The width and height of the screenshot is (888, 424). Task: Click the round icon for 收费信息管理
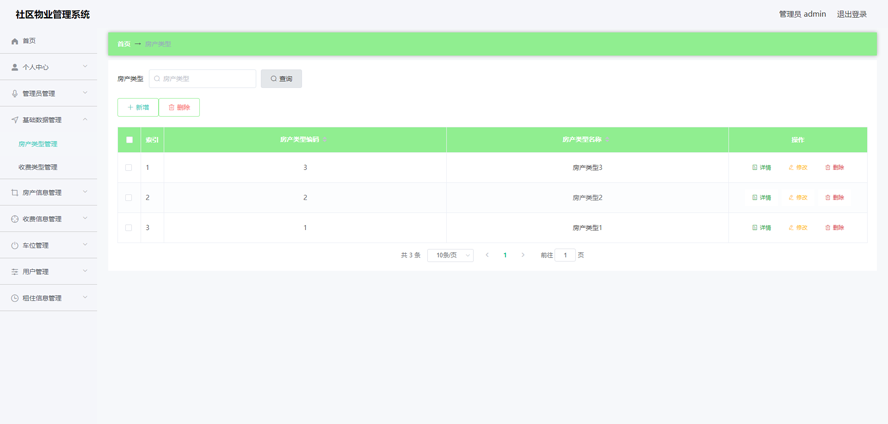pyautogui.click(x=15, y=219)
